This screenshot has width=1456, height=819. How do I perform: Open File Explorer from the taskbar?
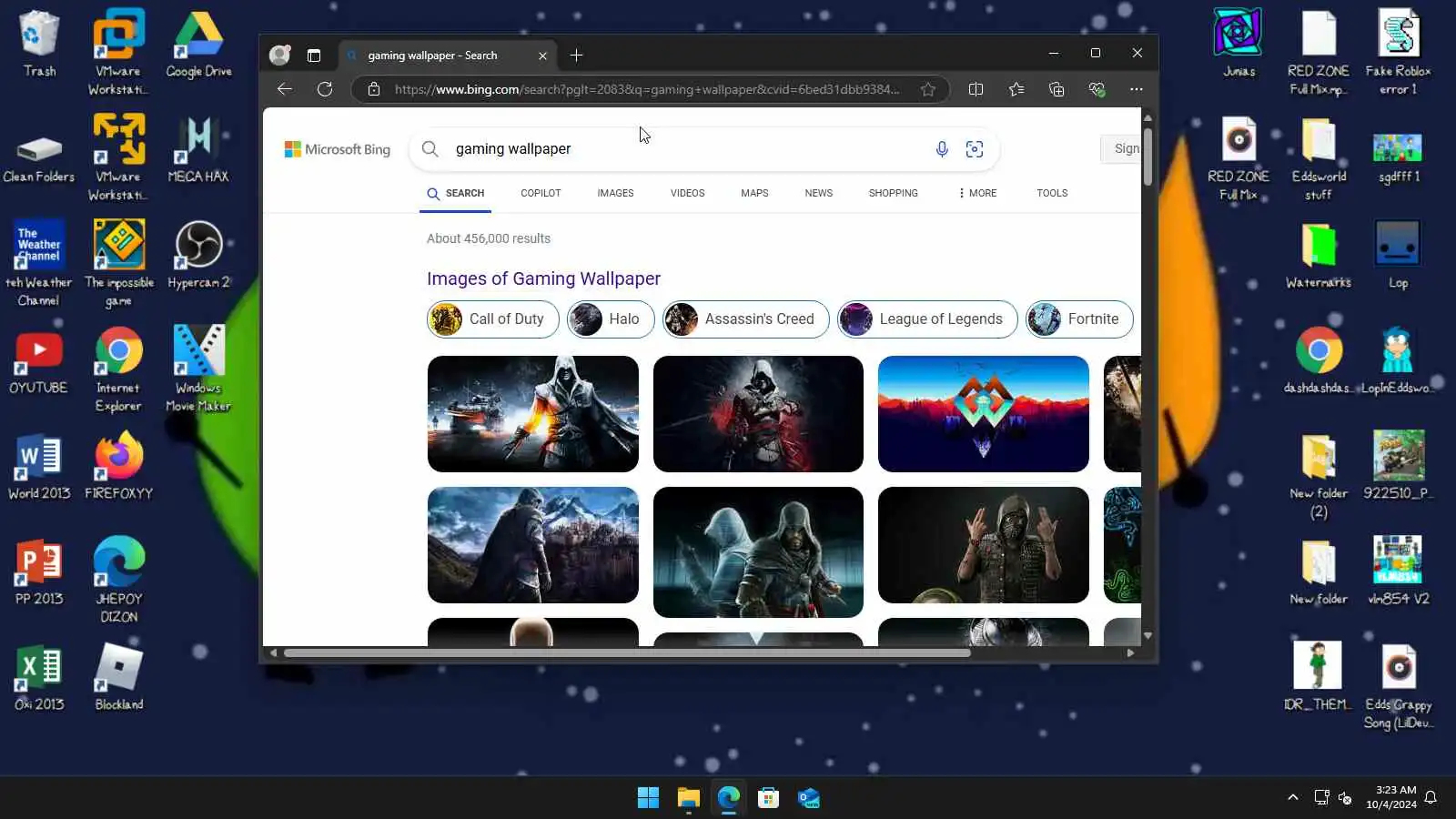[x=688, y=798]
